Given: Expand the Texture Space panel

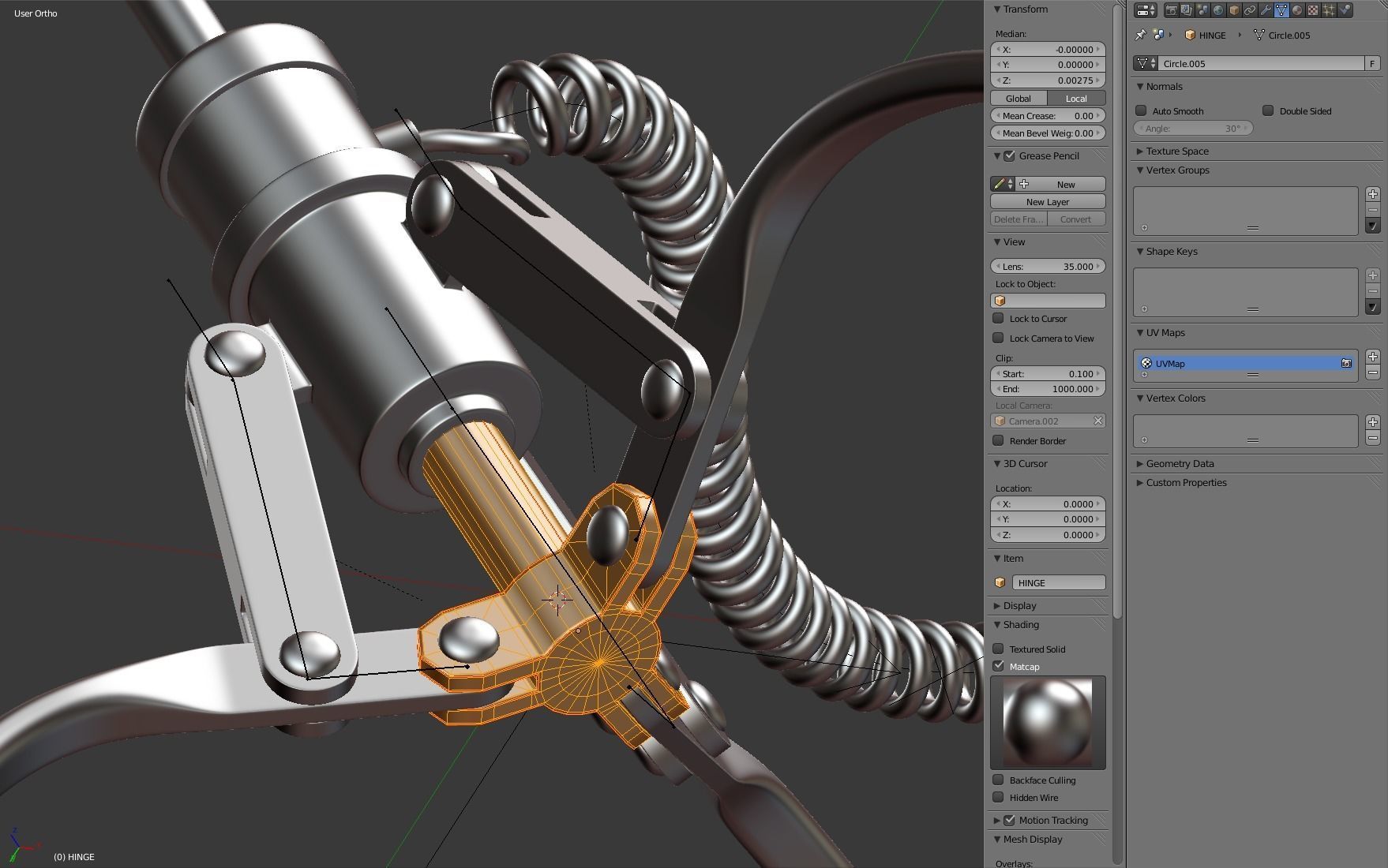Looking at the screenshot, I should 1140,151.
